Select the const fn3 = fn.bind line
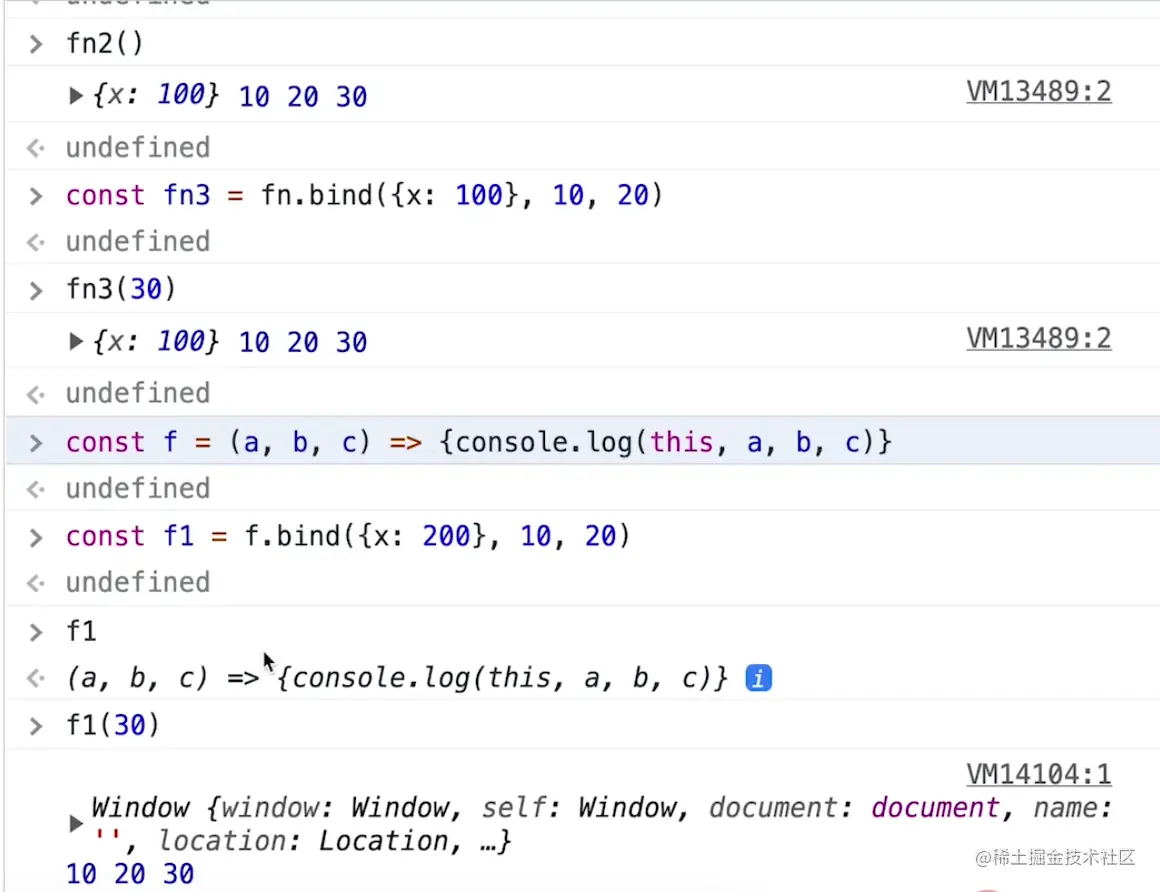The image size is (1160, 892). click(364, 195)
